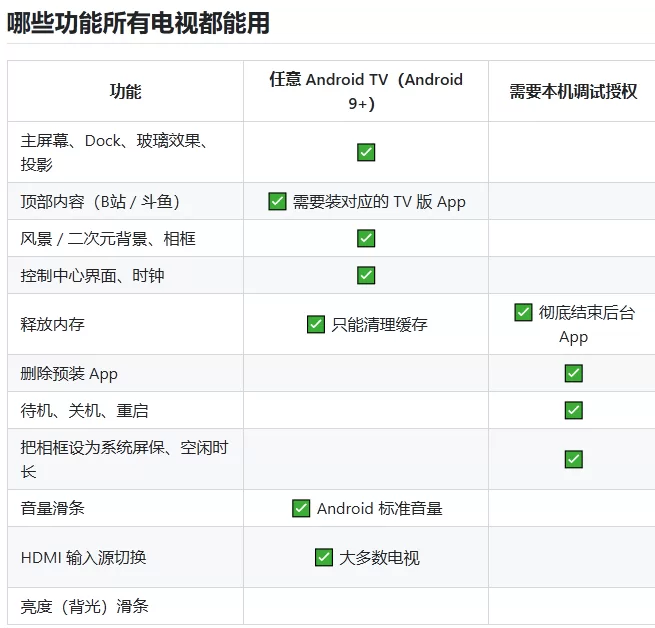Viewport: 655px width, 628px height.
Task: Click the text 彻底结束后台 App
Action: pyautogui.click(x=586, y=325)
